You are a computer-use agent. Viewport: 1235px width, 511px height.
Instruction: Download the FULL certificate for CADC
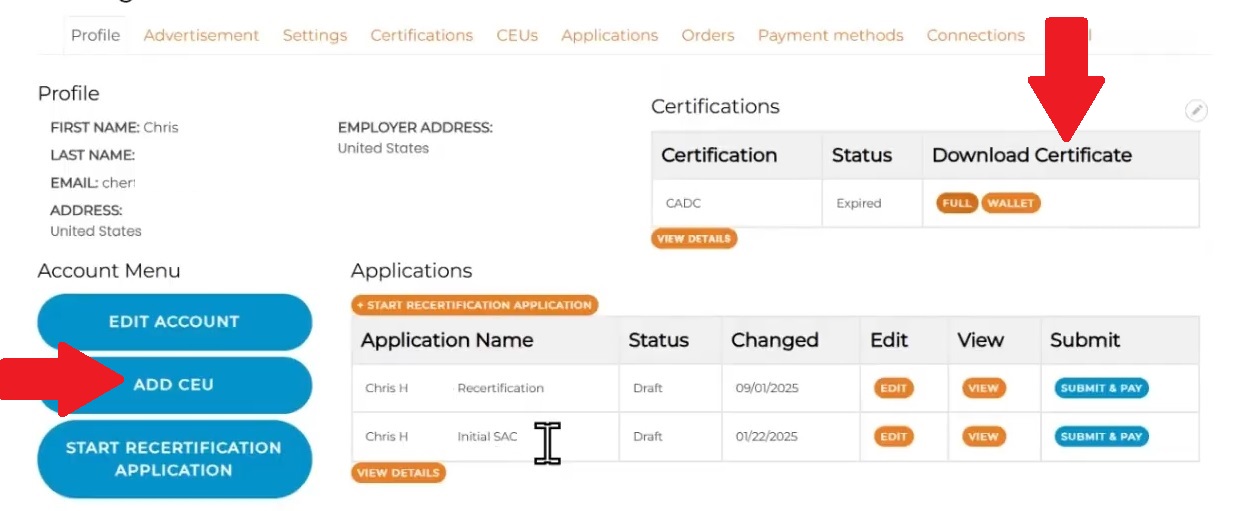pyautogui.click(x=956, y=203)
